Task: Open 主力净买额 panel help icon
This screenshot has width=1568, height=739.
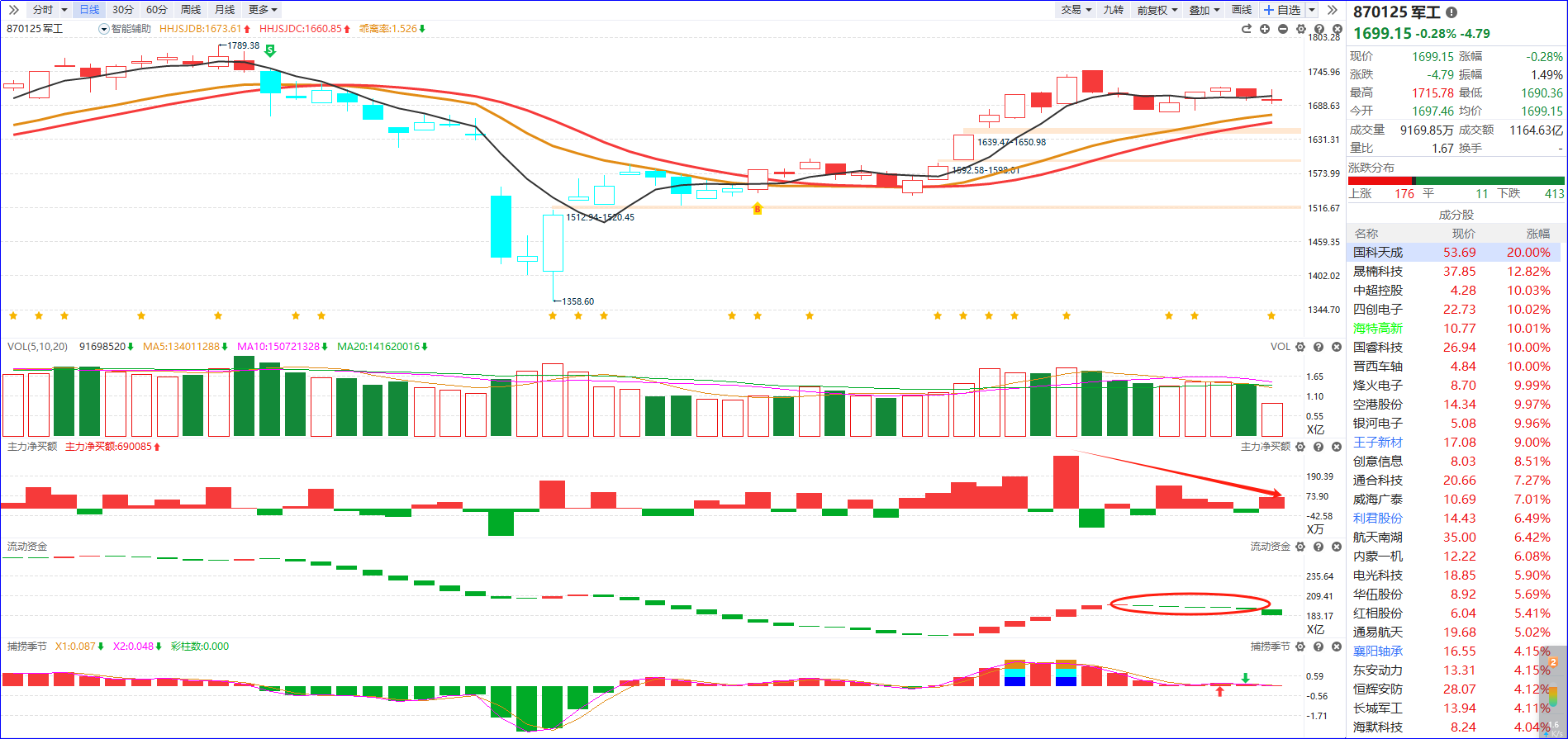Action: point(1319,447)
